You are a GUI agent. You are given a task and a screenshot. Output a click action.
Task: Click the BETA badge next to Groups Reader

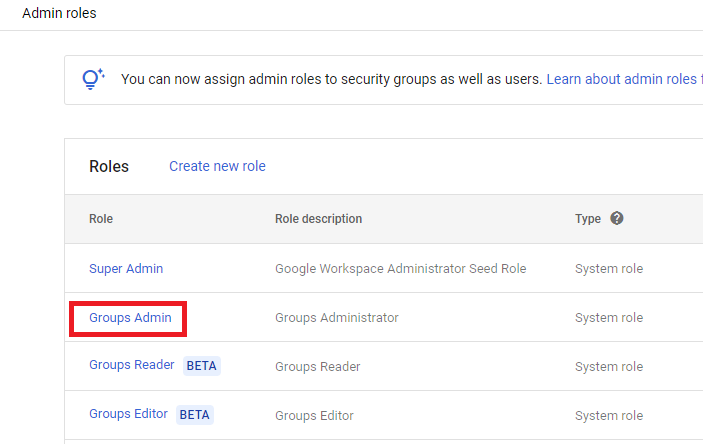click(x=202, y=366)
